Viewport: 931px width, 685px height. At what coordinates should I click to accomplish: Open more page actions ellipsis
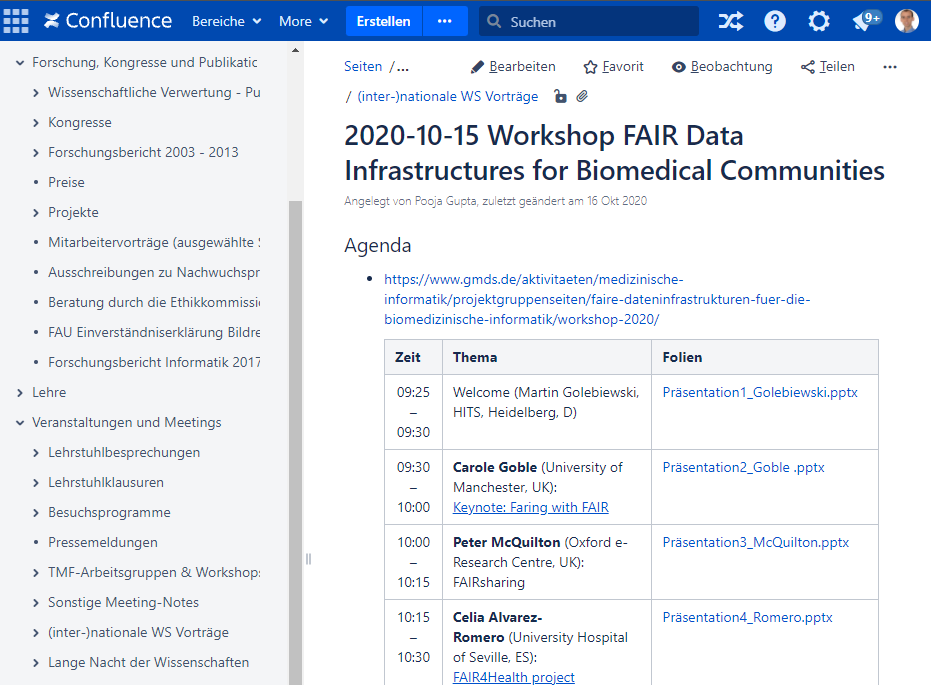click(x=889, y=67)
